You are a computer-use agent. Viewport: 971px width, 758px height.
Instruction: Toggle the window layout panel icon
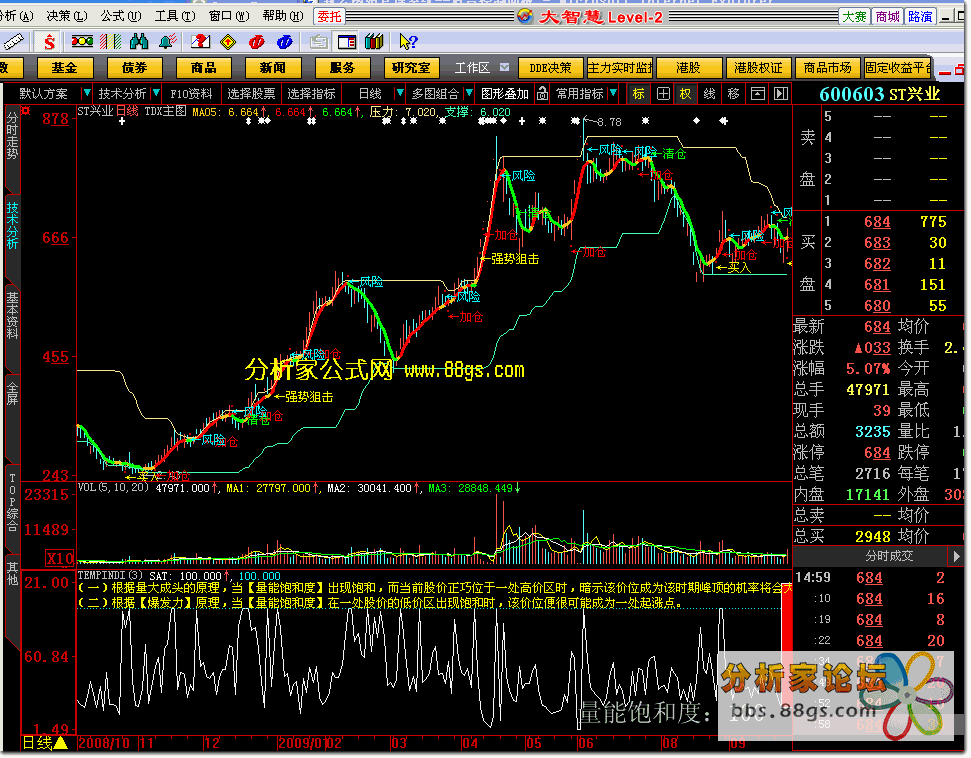click(347, 41)
